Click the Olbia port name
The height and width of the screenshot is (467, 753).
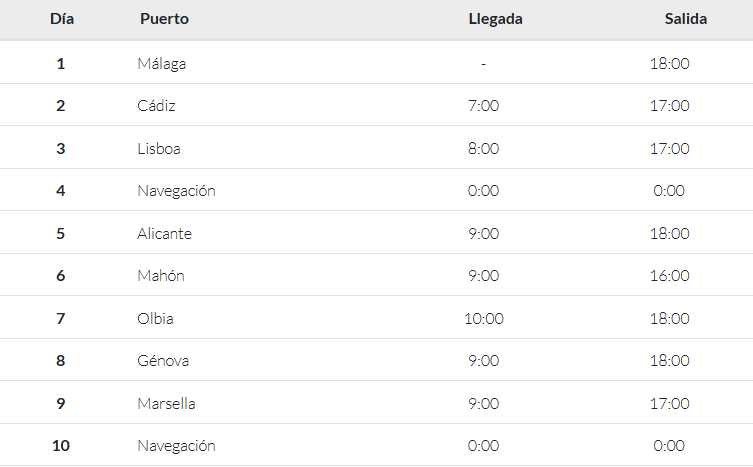(155, 319)
